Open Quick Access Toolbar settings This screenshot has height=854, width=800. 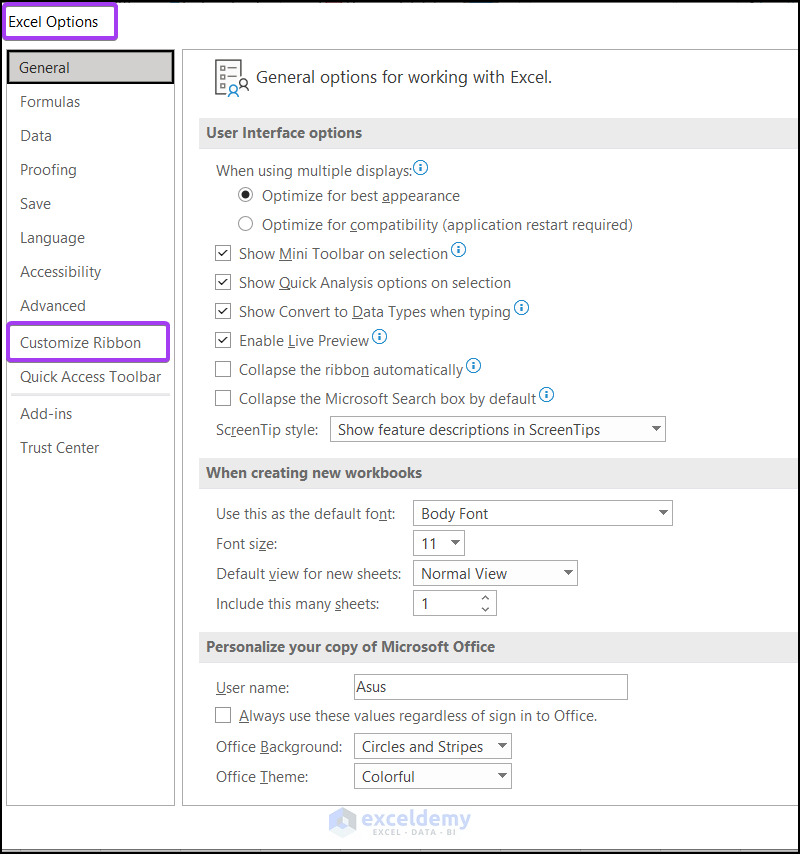pyautogui.click(x=91, y=377)
